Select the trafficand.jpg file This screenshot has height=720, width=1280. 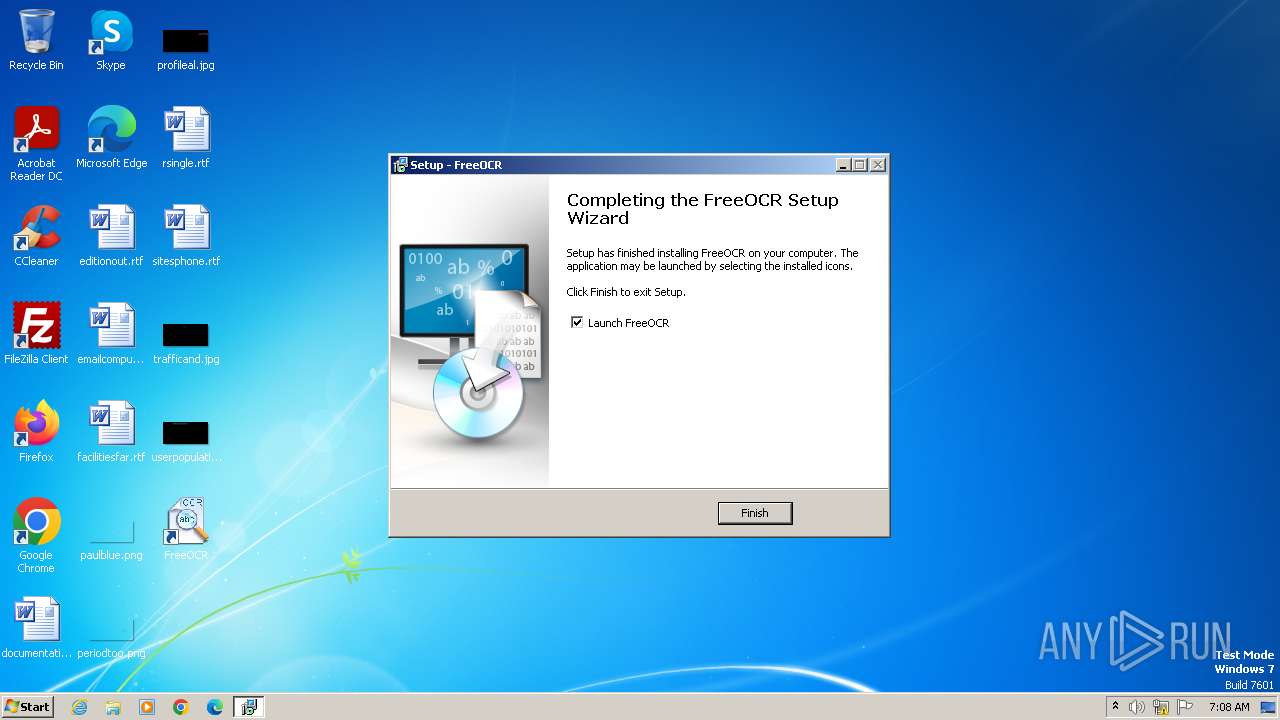pyautogui.click(x=186, y=343)
